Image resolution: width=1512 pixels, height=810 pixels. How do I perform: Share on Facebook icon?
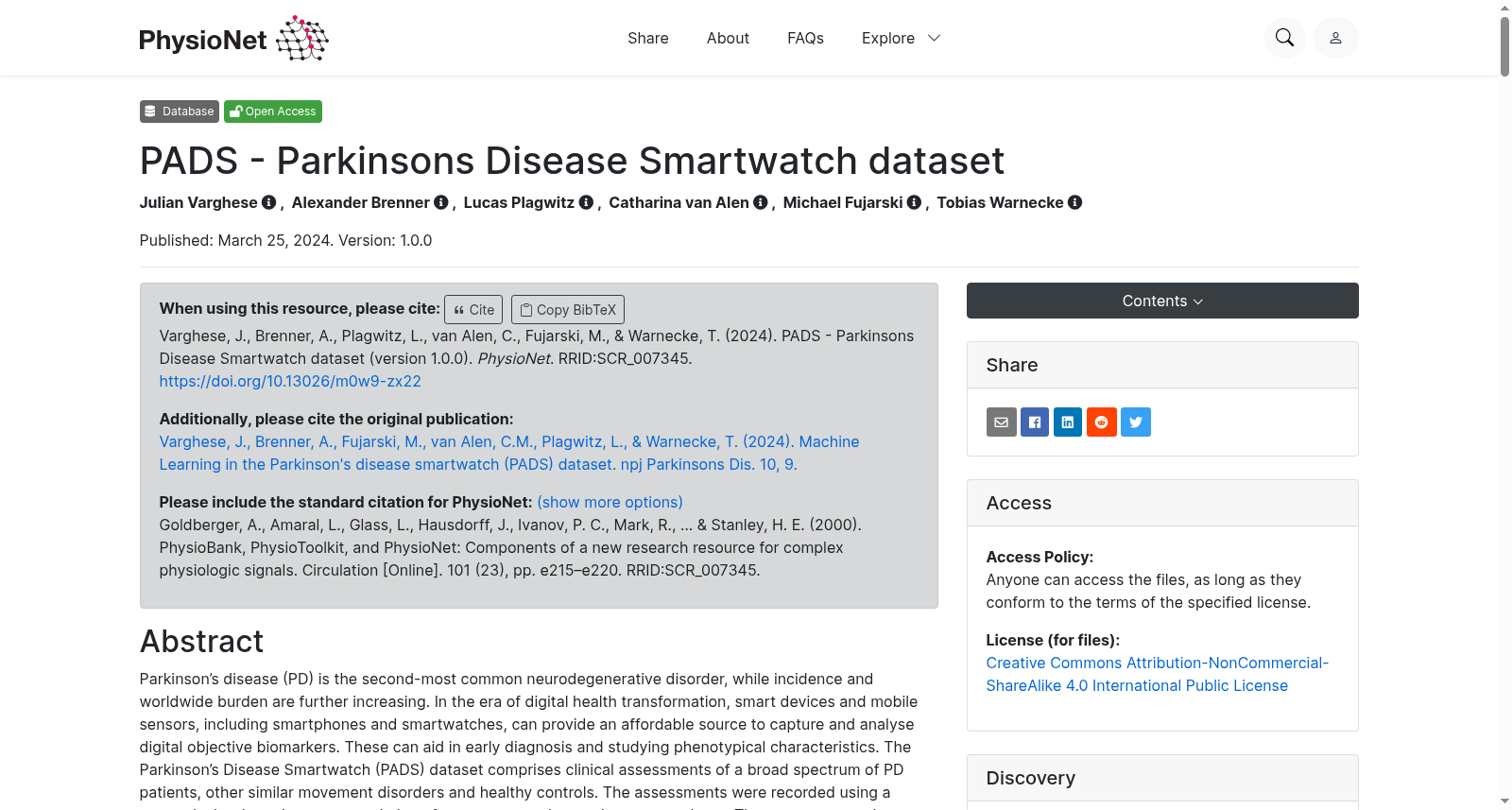(1035, 422)
